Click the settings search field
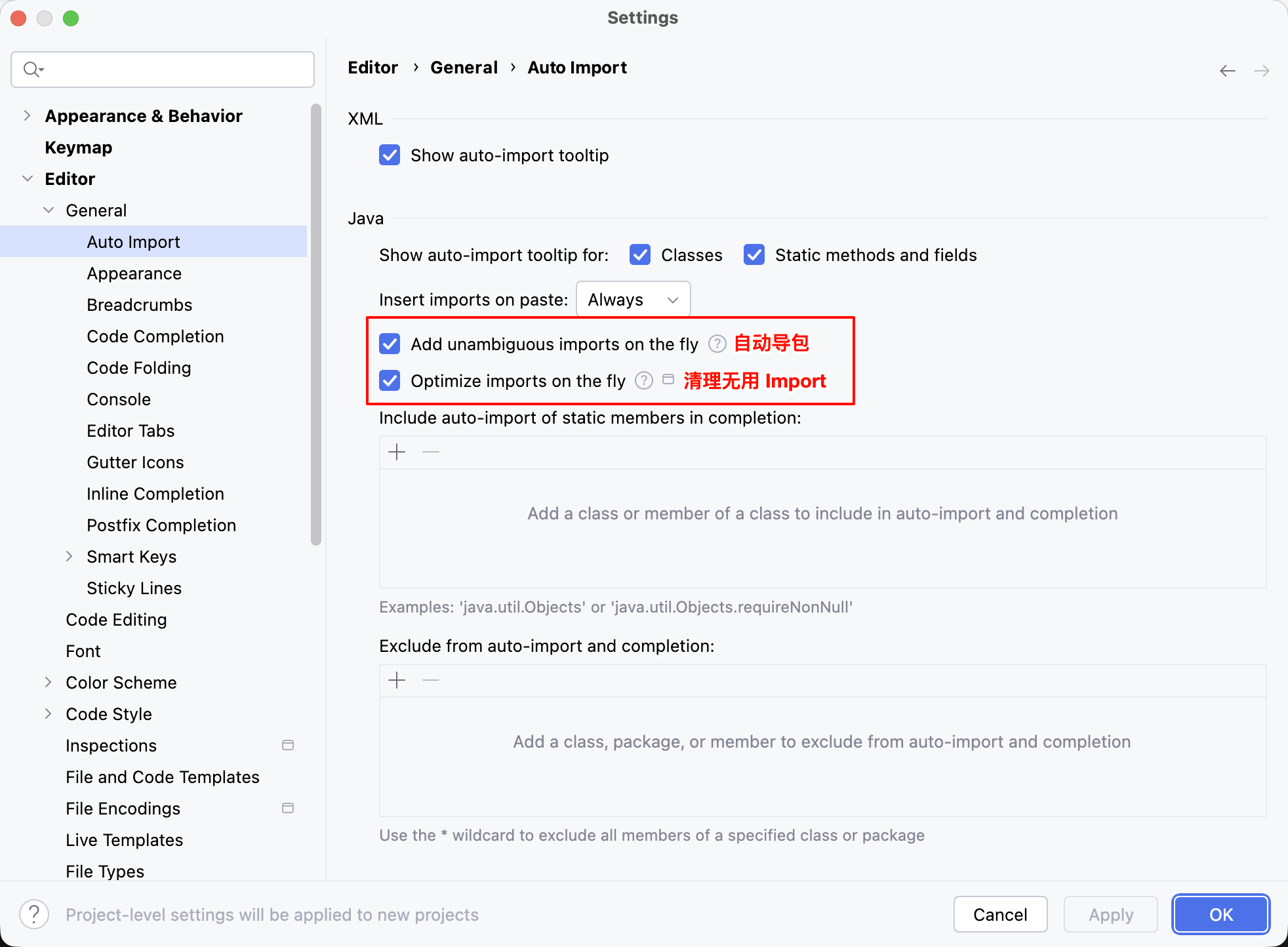The image size is (1288, 947). [163, 70]
